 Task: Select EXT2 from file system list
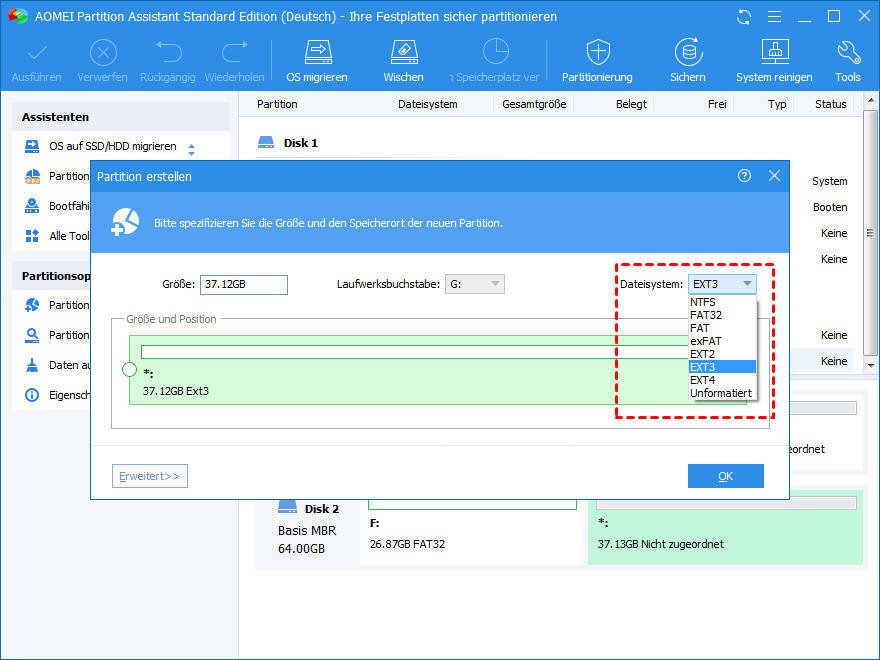pos(722,354)
